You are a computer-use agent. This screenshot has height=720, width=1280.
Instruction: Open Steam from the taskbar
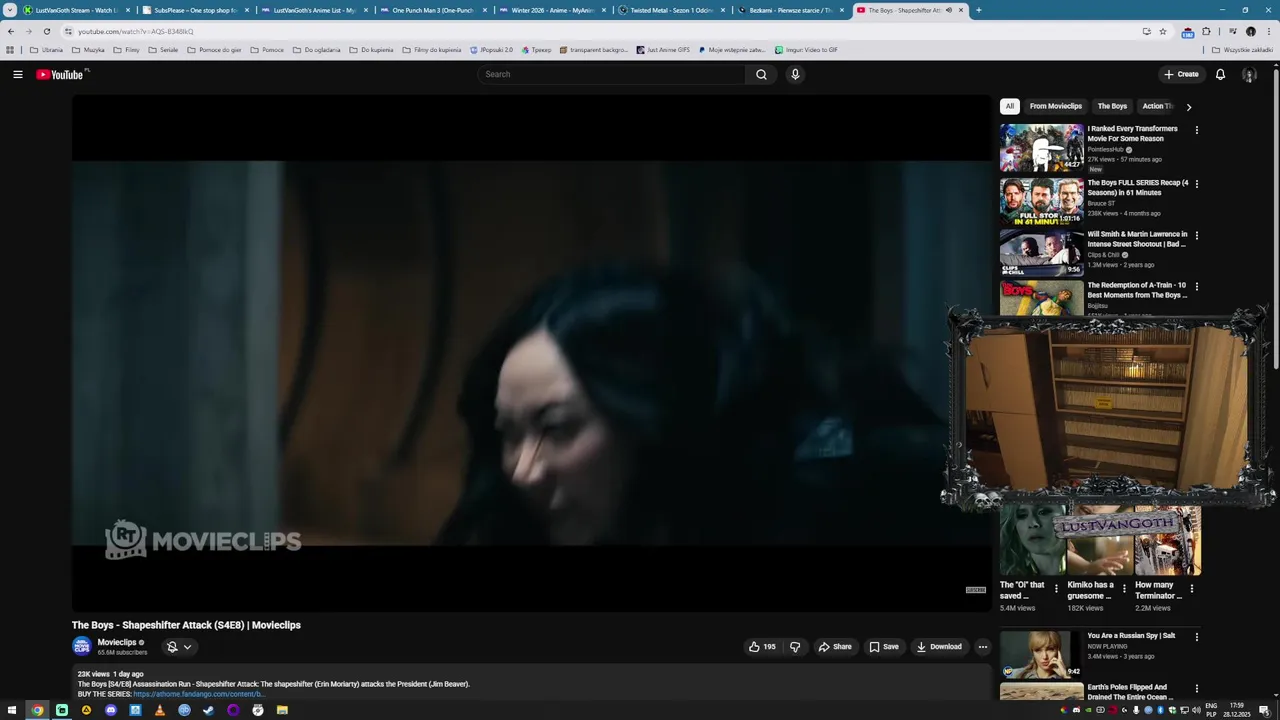pos(208,710)
